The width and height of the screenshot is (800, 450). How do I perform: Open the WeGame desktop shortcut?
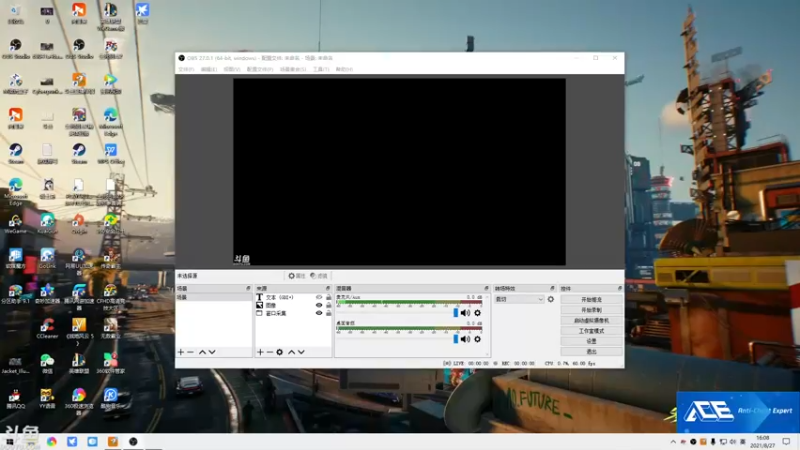[x=15, y=223]
